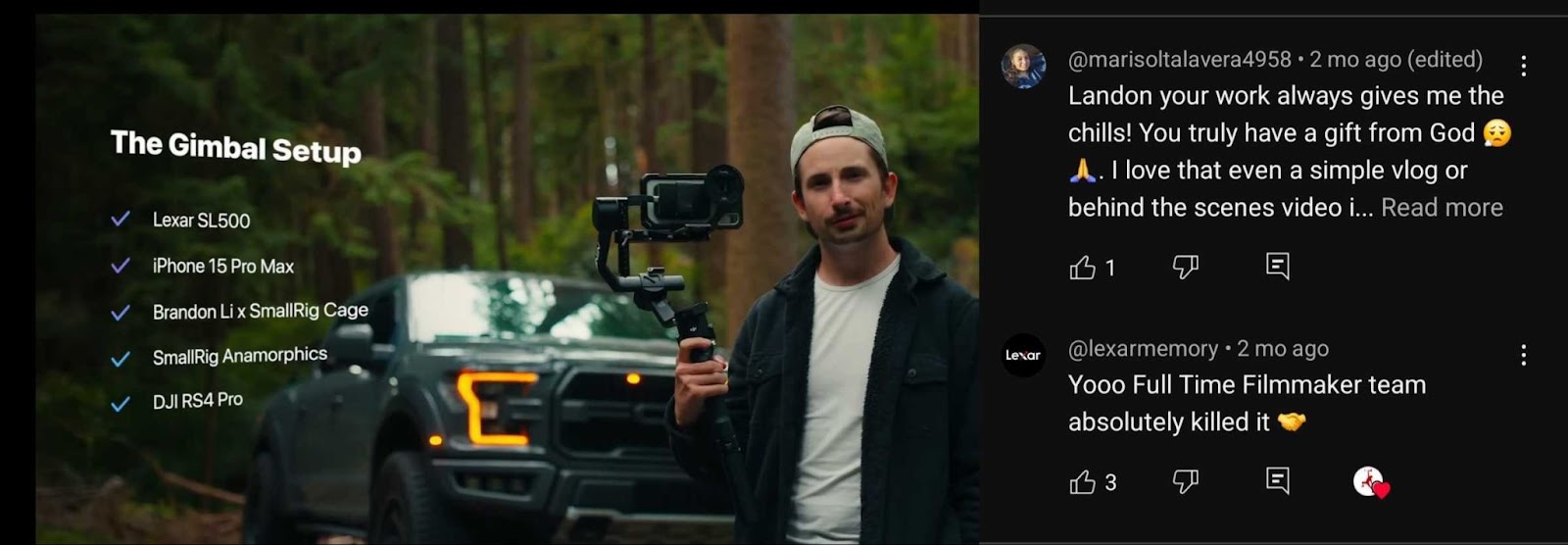Image resolution: width=1568 pixels, height=545 pixels.
Task: Click 'iPhone 15 Pro Max' text in video
Action: pyautogui.click(x=223, y=266)
